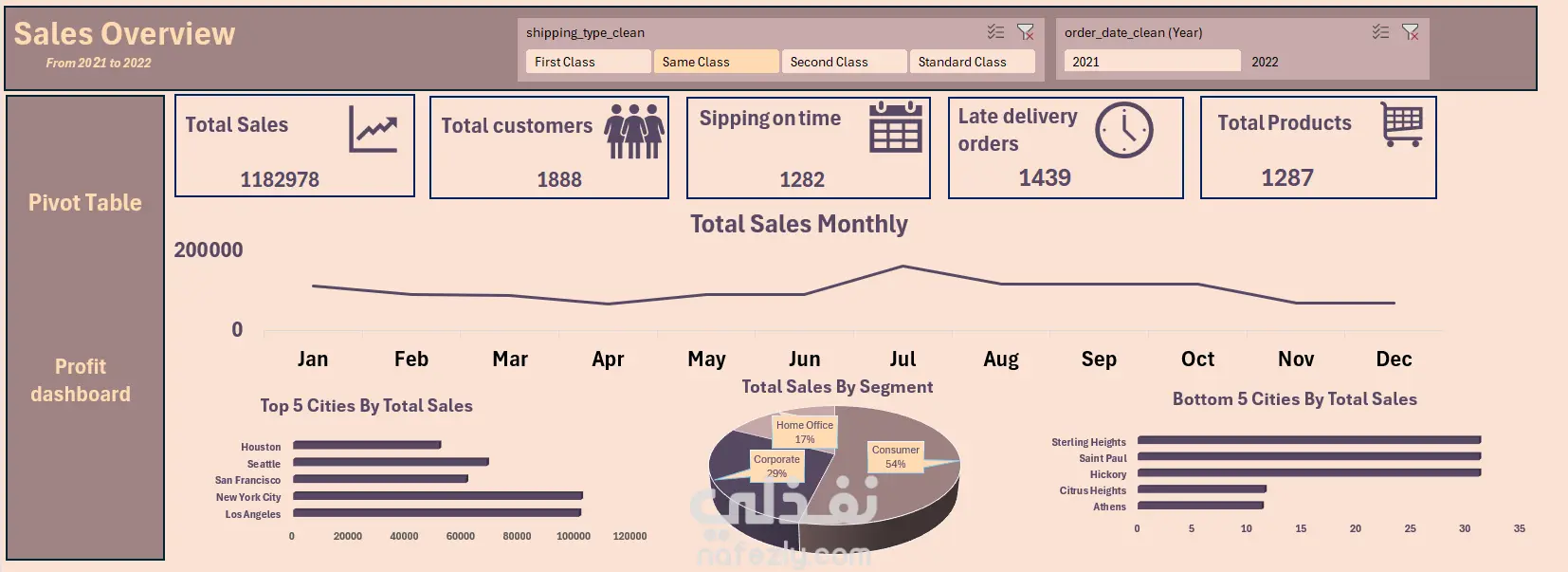Select the Los Angeles bar label
This screenshot has width=1568, height=572.
253,514
